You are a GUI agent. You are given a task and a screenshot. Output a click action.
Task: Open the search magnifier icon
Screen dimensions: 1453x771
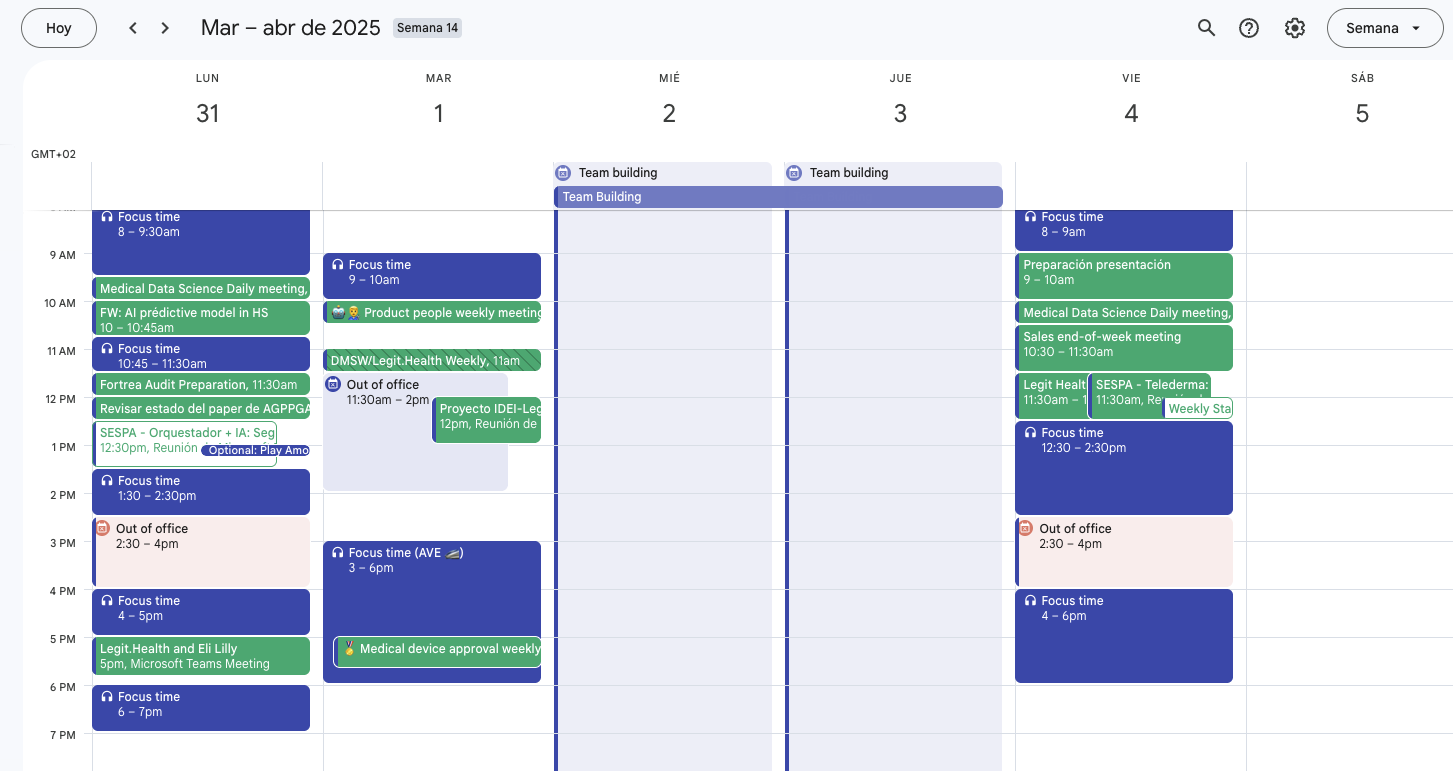(x=1206, y=28)
